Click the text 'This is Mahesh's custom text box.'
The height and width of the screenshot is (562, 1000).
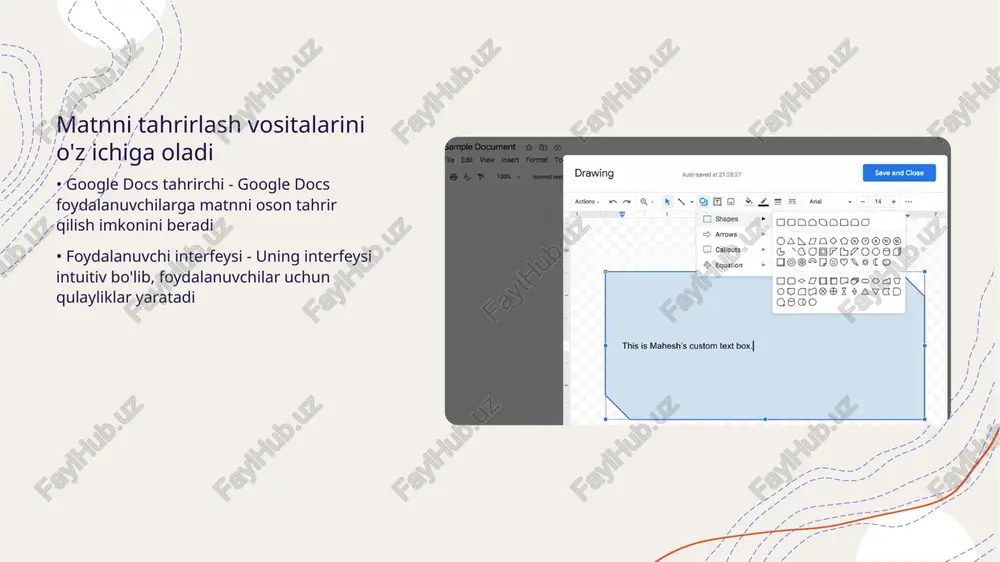[687, 346]
